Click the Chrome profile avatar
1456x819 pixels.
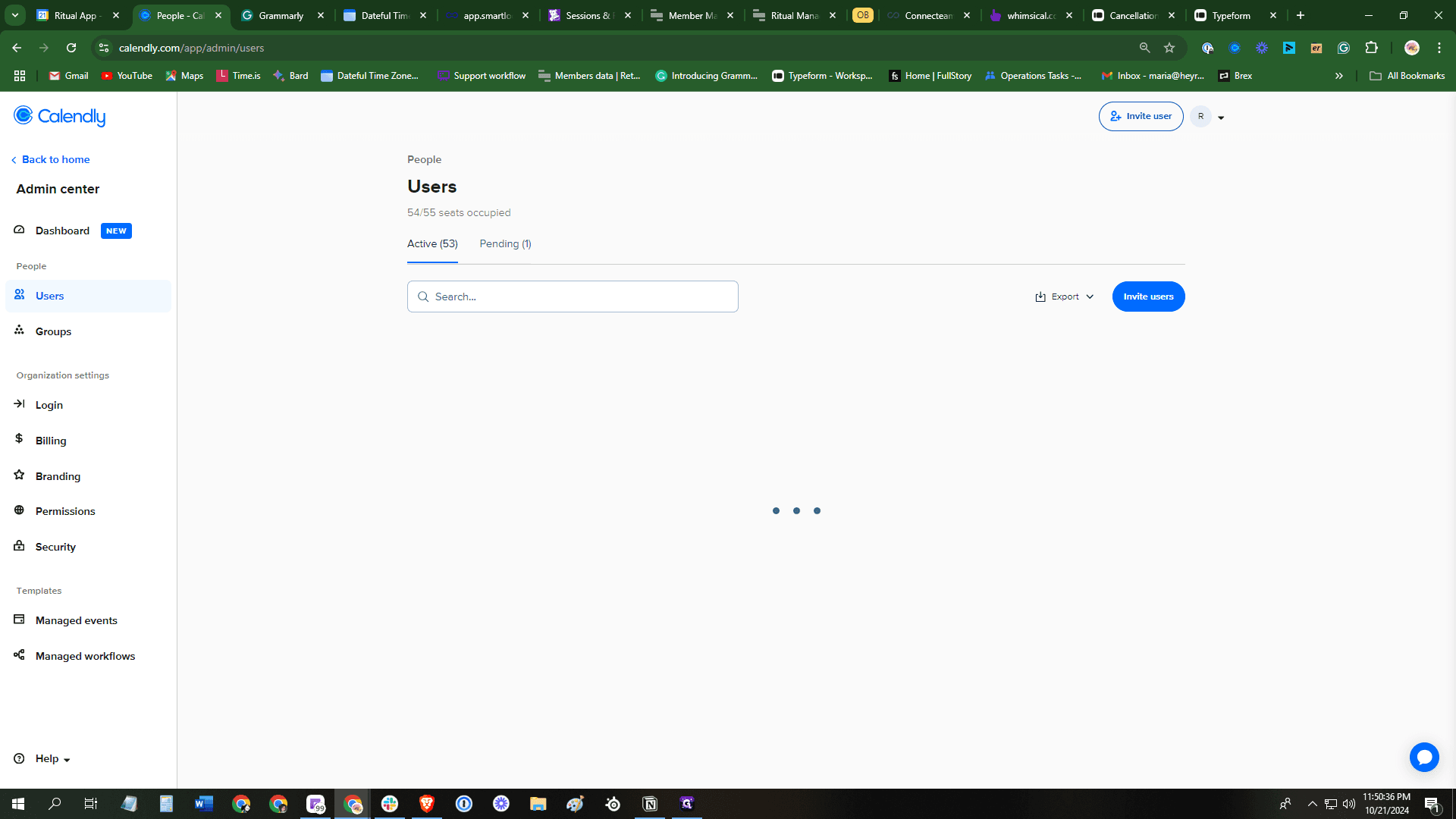(x=1412, y=48)
